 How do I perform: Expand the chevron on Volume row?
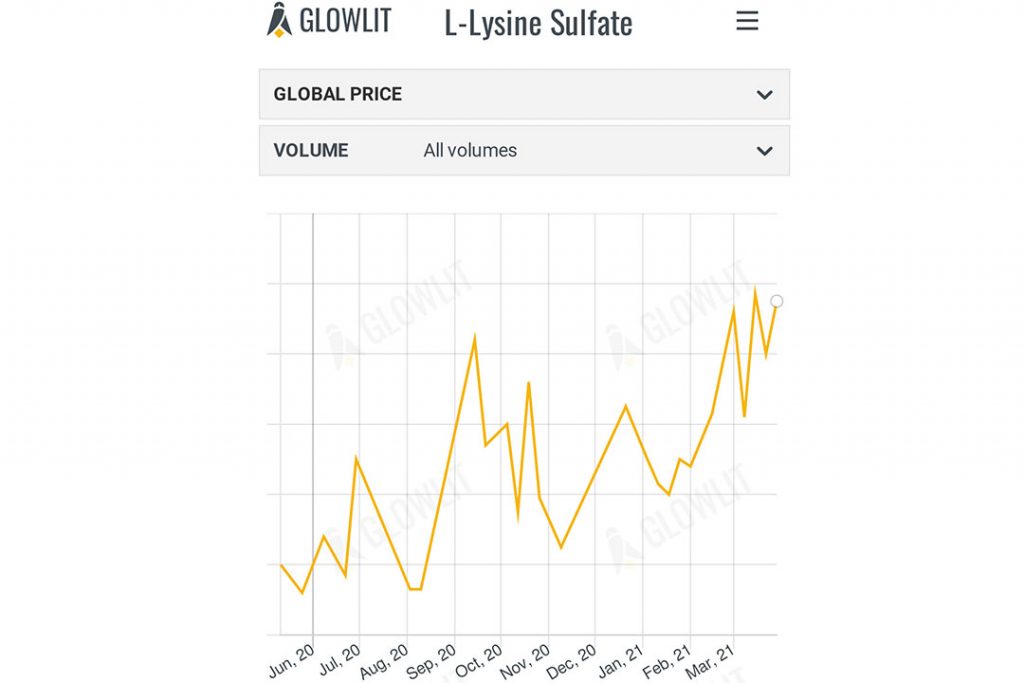click(764, 151)
